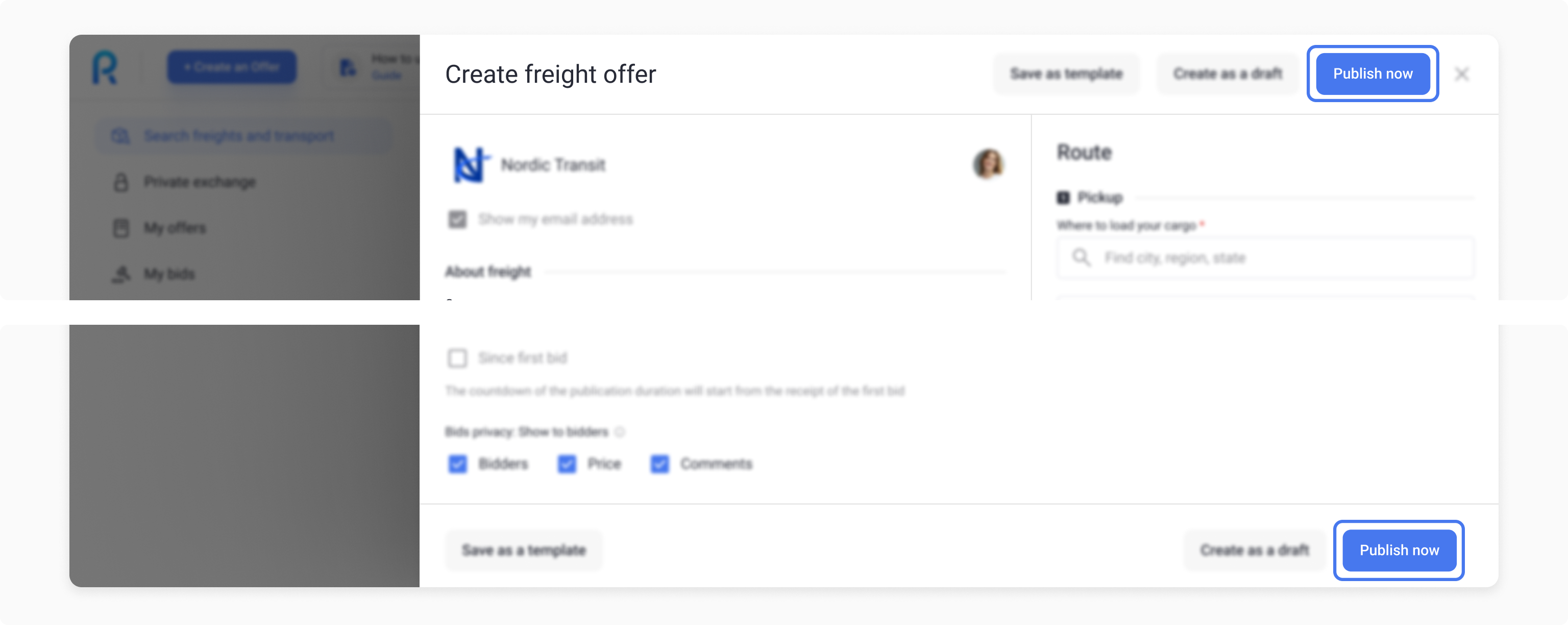The width and height of the screenshot is (1568, 625).
Task: Click the Publish now button in header
Action: point(1372,74)
